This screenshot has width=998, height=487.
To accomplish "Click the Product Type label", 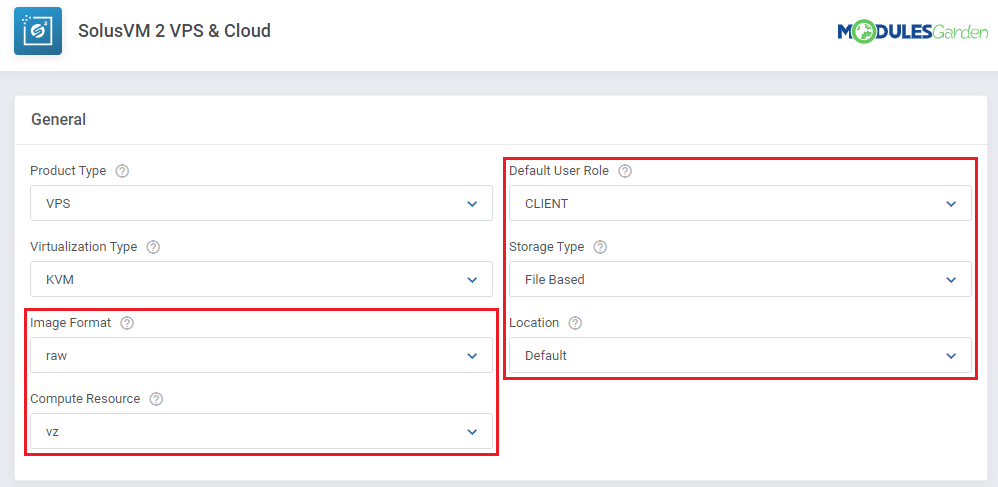I will click(68, 171).
